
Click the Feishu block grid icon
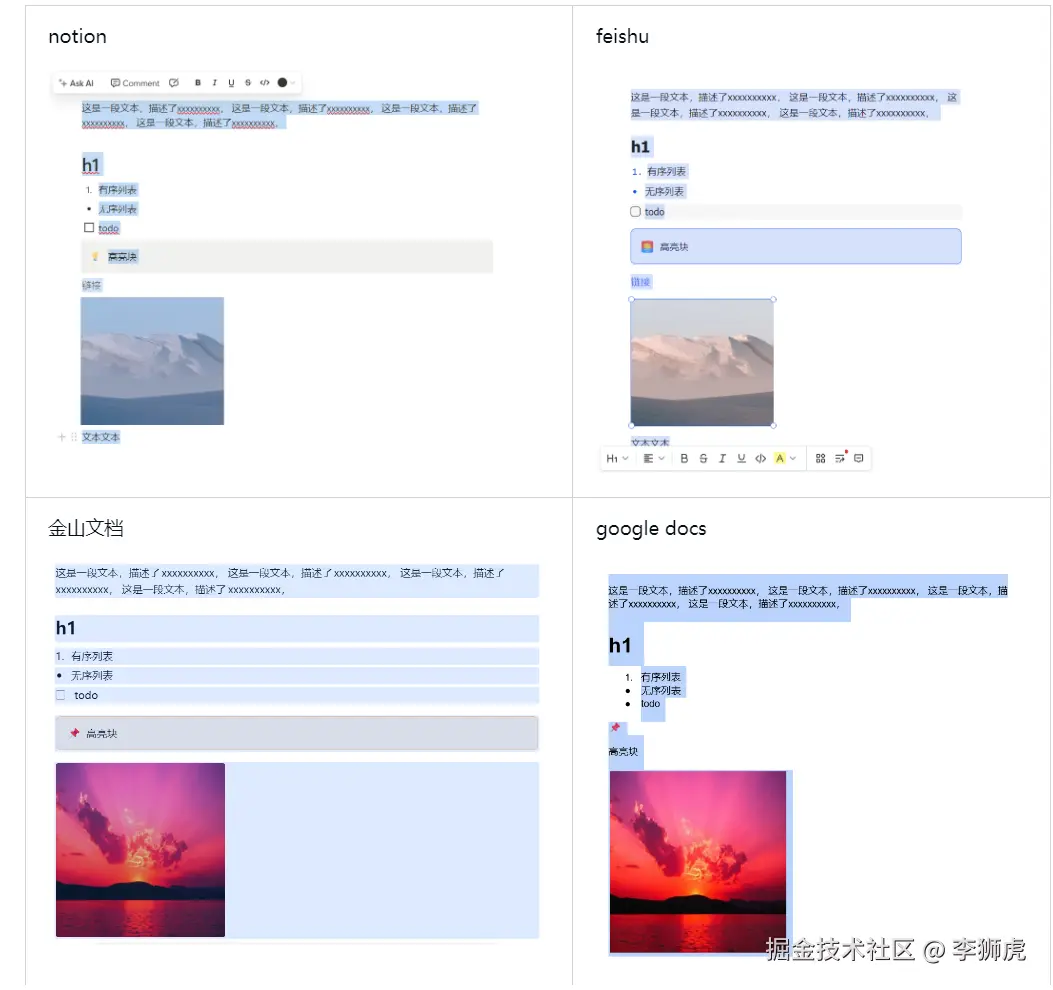821,459
